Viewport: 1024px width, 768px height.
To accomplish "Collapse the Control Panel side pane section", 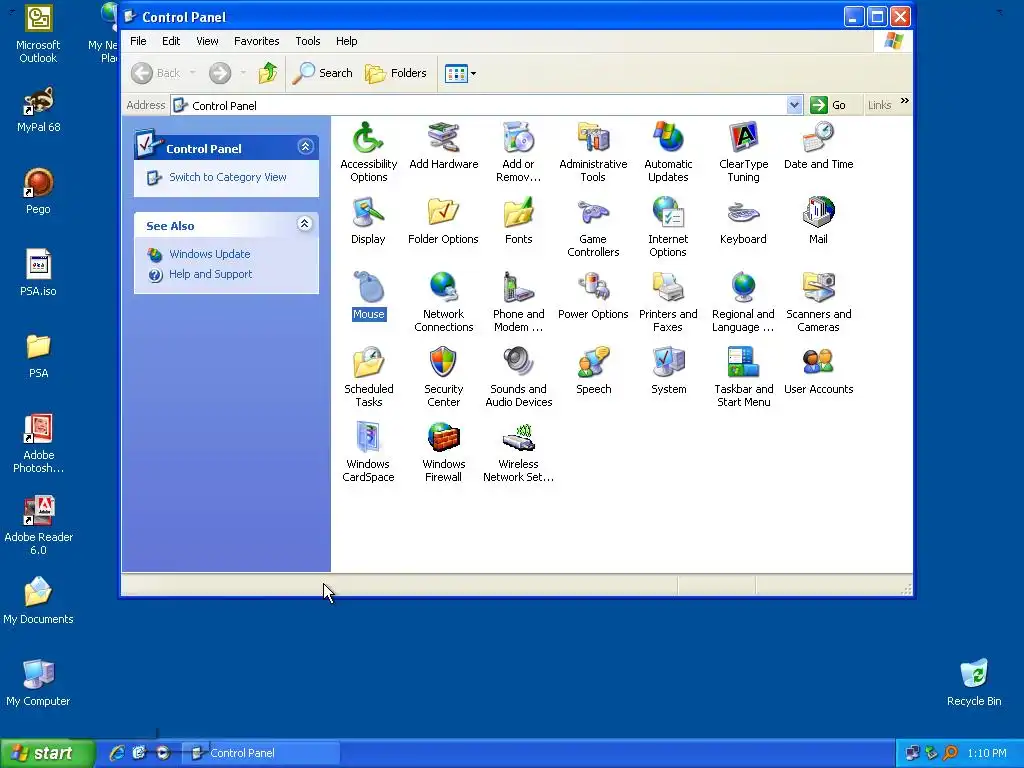I will click(x=305, y=147).
